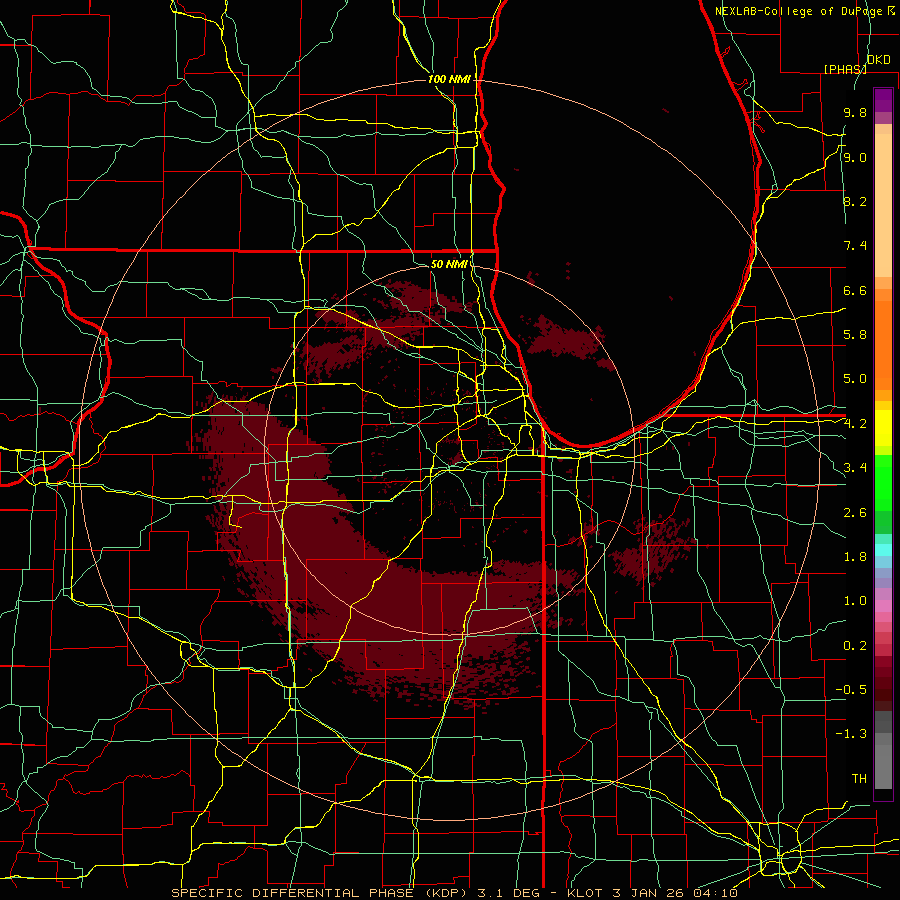
Task: Click the 1.0 scale value
Action: point(855,601)
